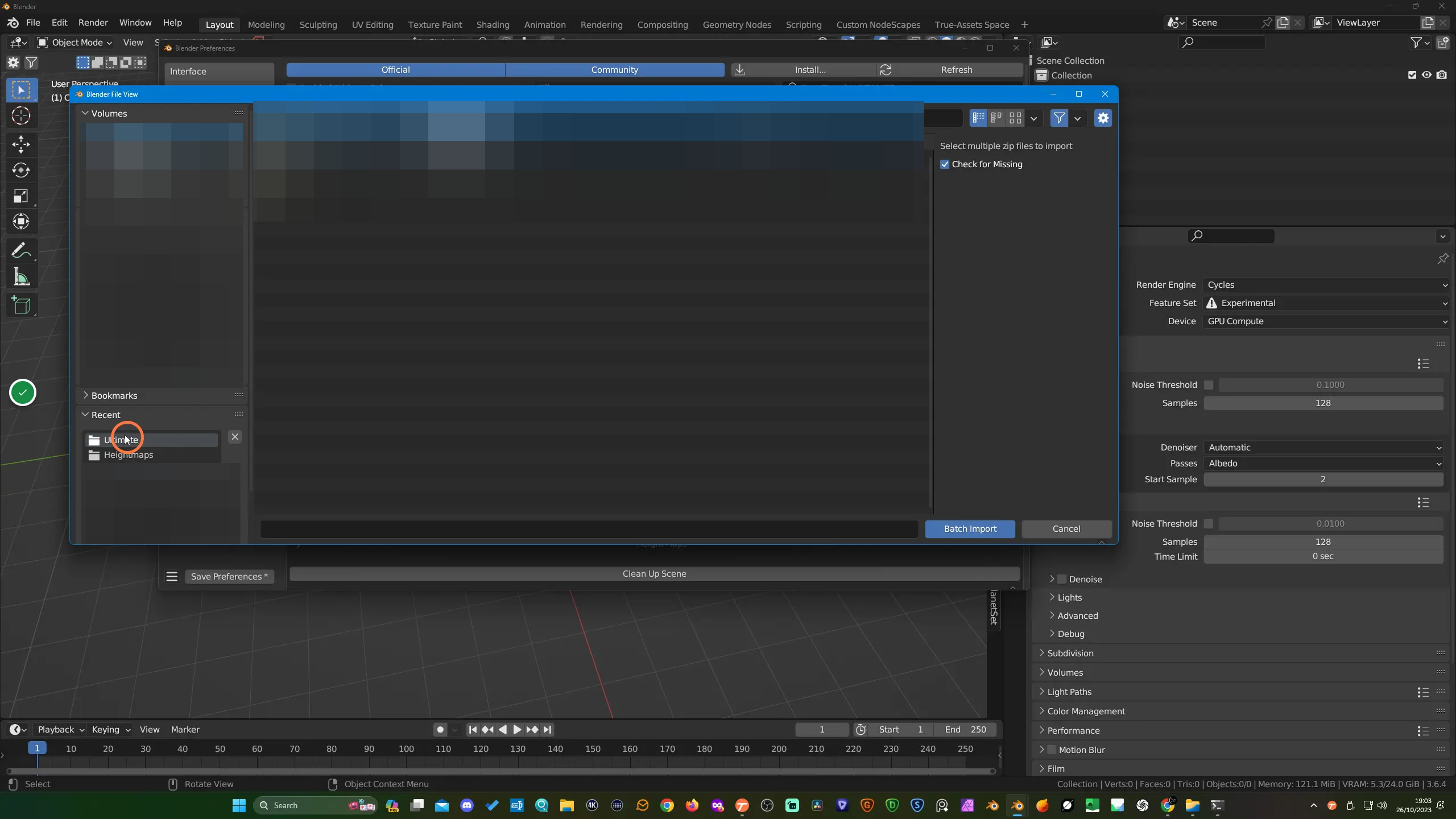The image size is (1456, 819).
Task: Switch file view to horizontal list display
Action: pos(997,118)
